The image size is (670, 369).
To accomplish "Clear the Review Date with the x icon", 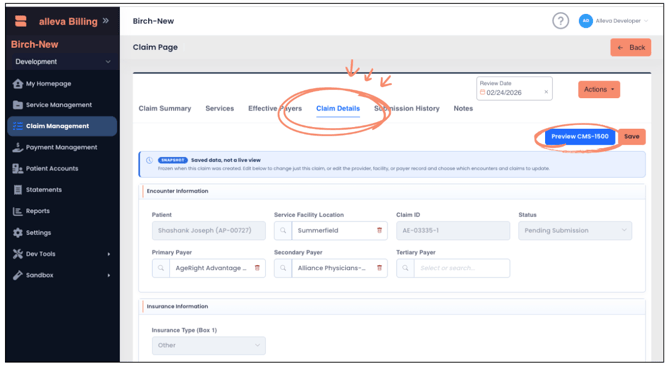I will 546,92.
